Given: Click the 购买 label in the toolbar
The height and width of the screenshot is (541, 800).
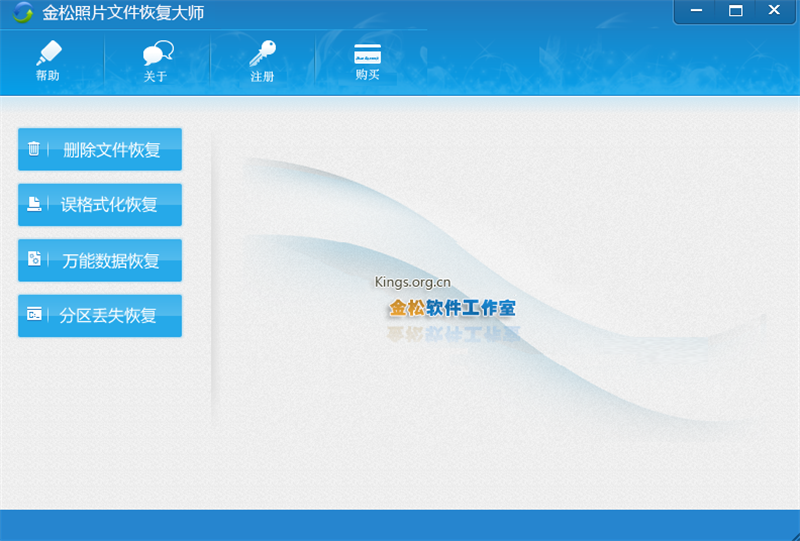Looking at the screenshot, I should point(367,75).
